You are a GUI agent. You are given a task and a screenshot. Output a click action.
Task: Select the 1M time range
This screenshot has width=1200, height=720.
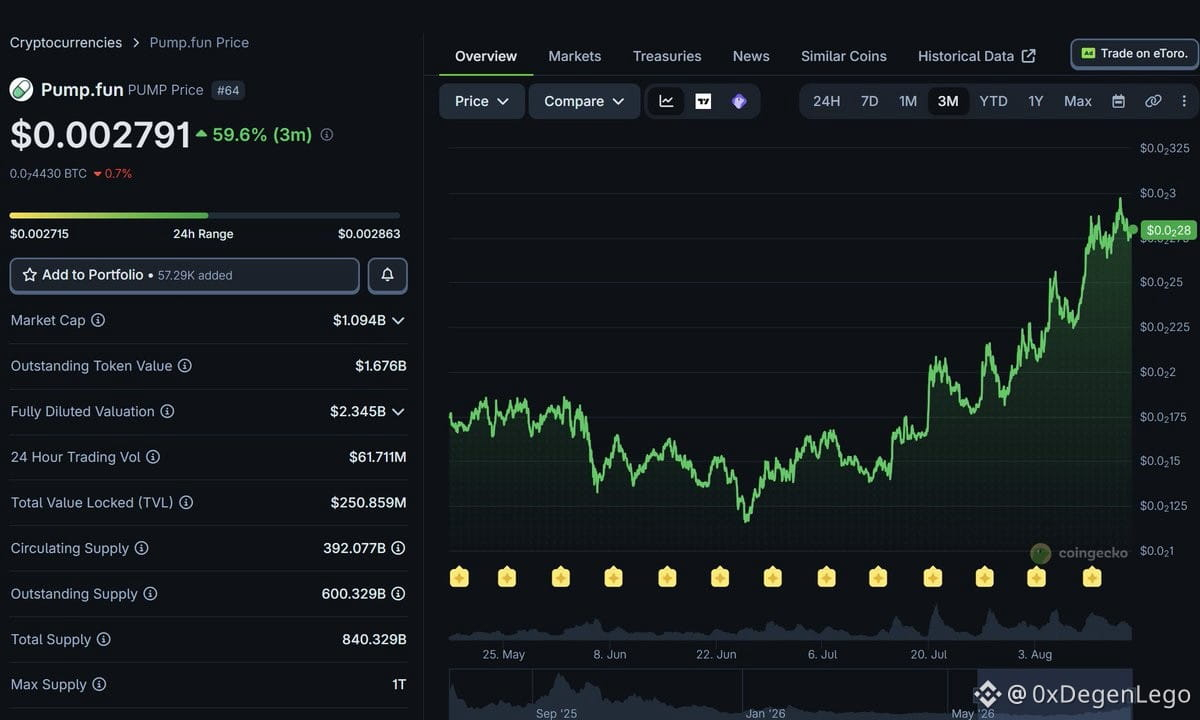pos(907,101)
